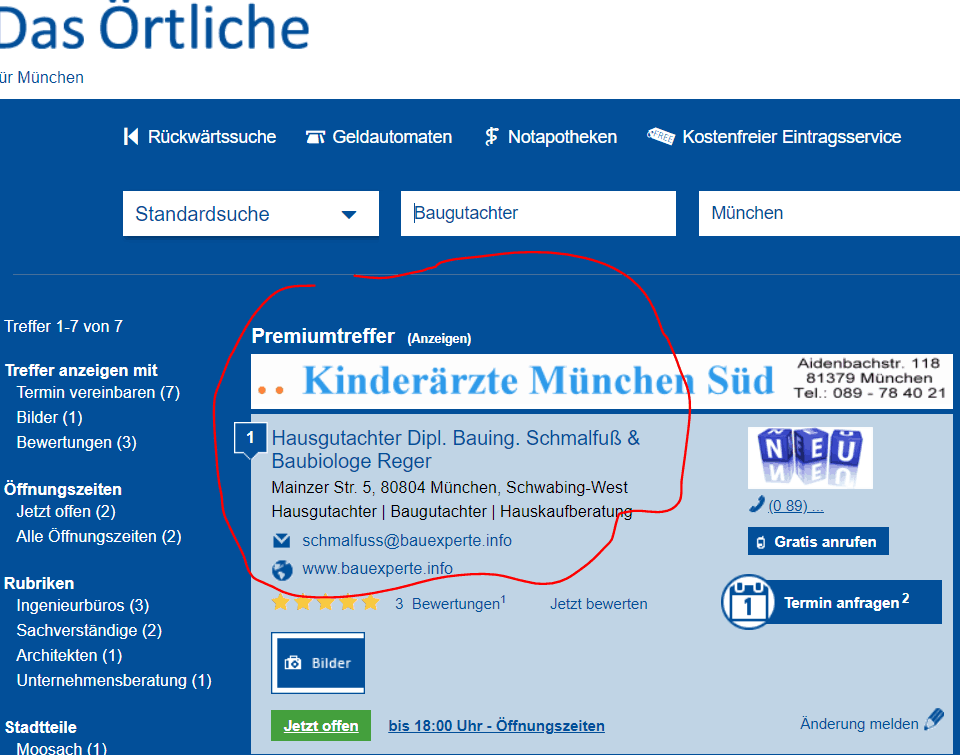Click the phone handset icon

tap(757, 505)
